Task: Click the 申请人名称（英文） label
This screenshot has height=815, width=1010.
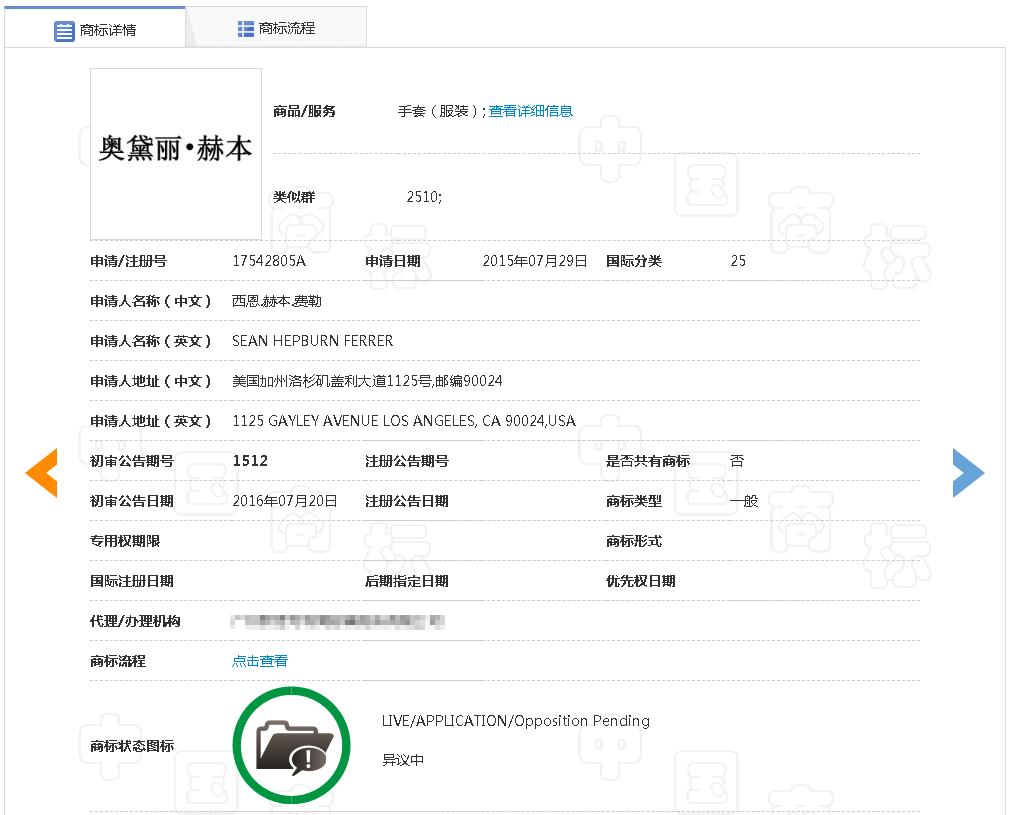Action: (151, 341)
